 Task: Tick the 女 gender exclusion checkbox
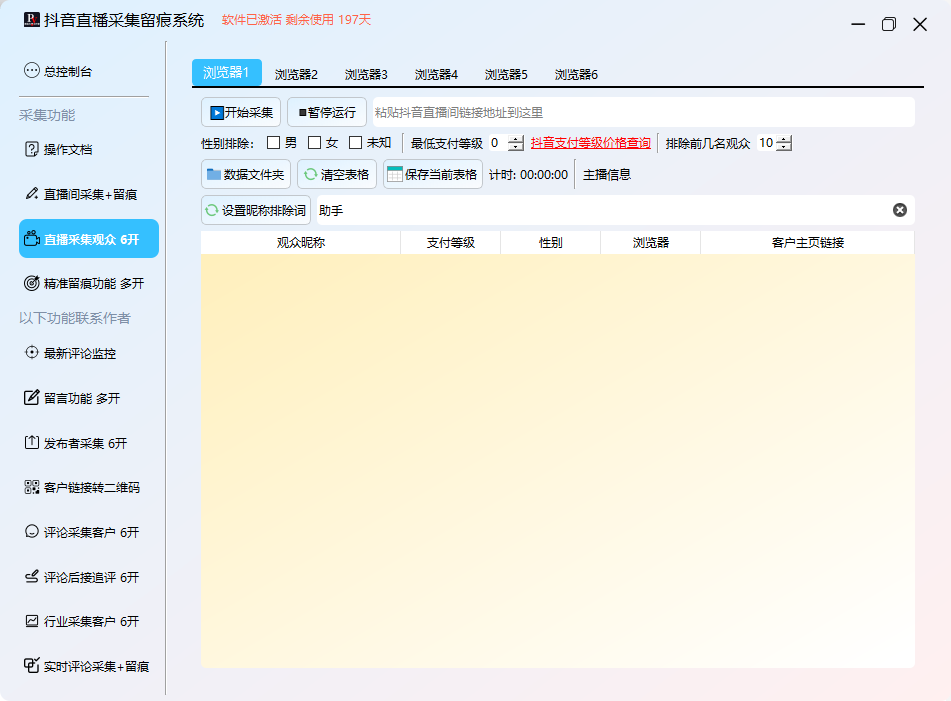click(x=314, y=143)
